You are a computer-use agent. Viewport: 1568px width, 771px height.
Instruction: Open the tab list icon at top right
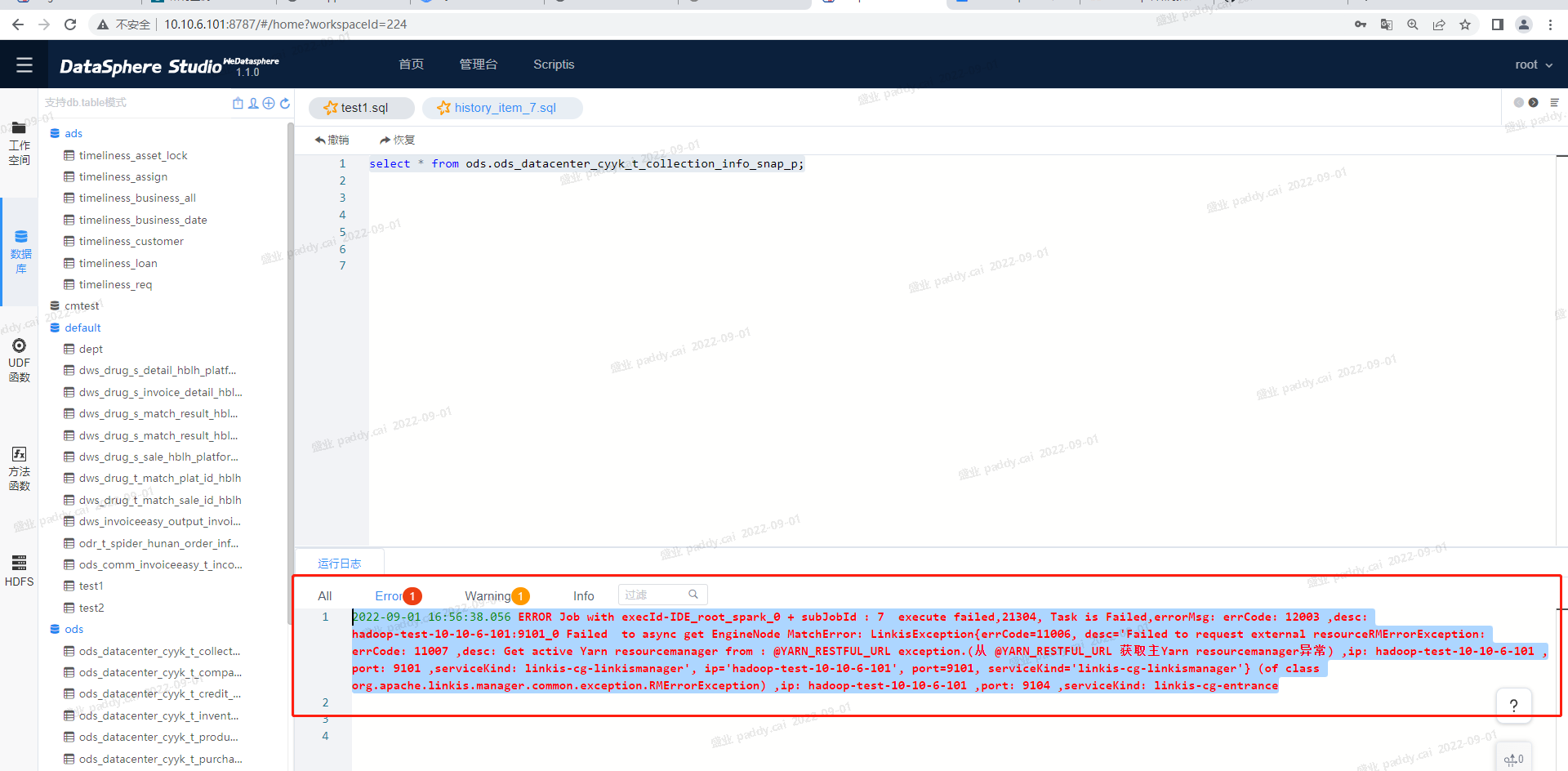[x=1555, y=102]
